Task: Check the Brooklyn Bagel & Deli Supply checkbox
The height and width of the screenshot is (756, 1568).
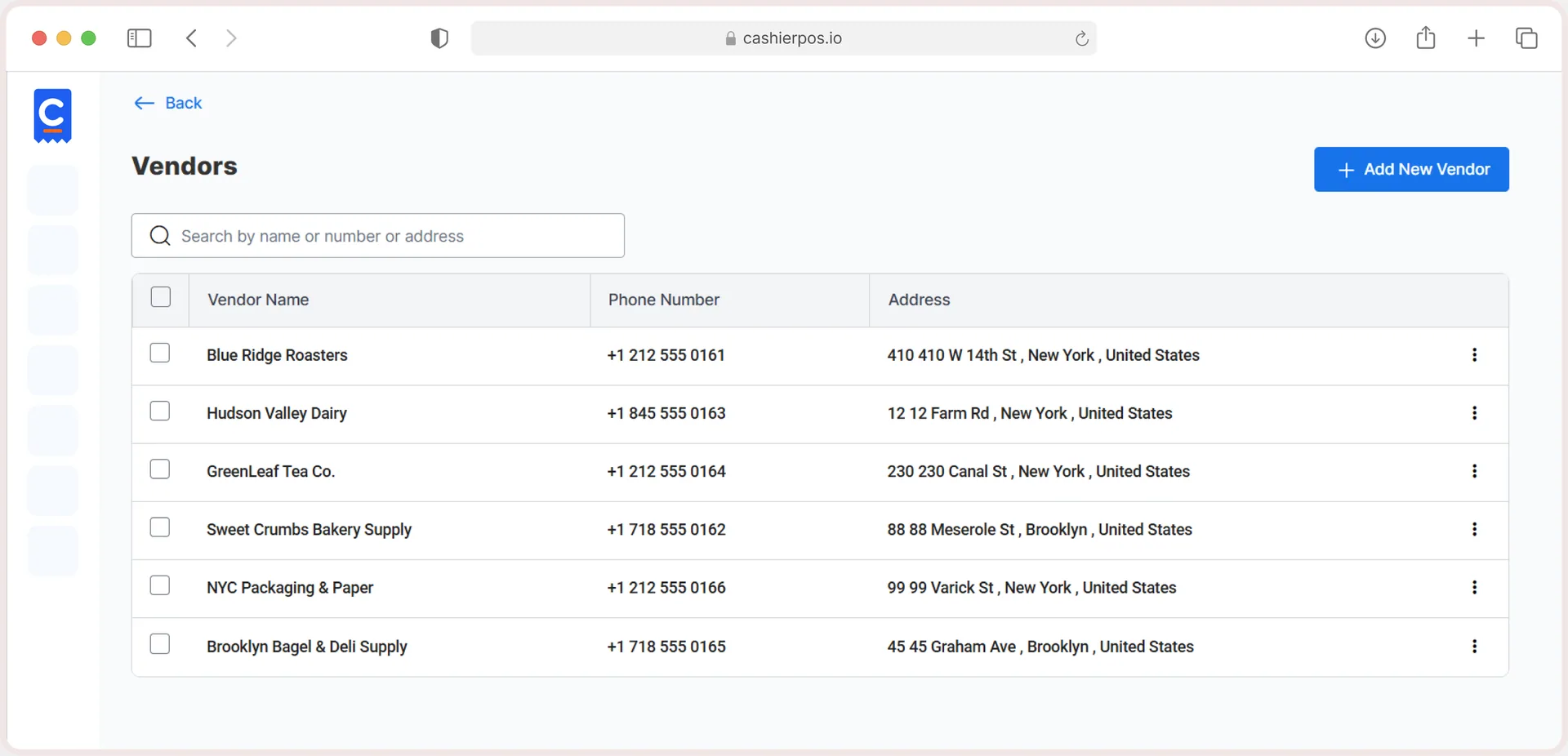Action: click(160, 644)
